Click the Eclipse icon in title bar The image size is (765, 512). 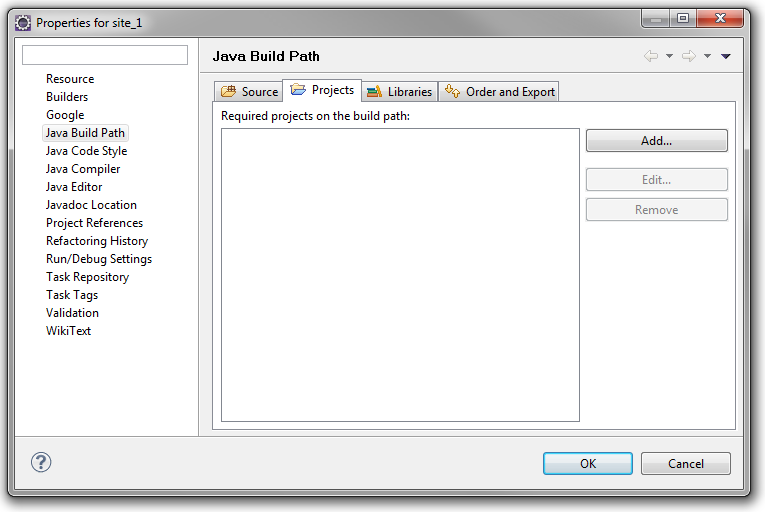[x=22, y=22]
